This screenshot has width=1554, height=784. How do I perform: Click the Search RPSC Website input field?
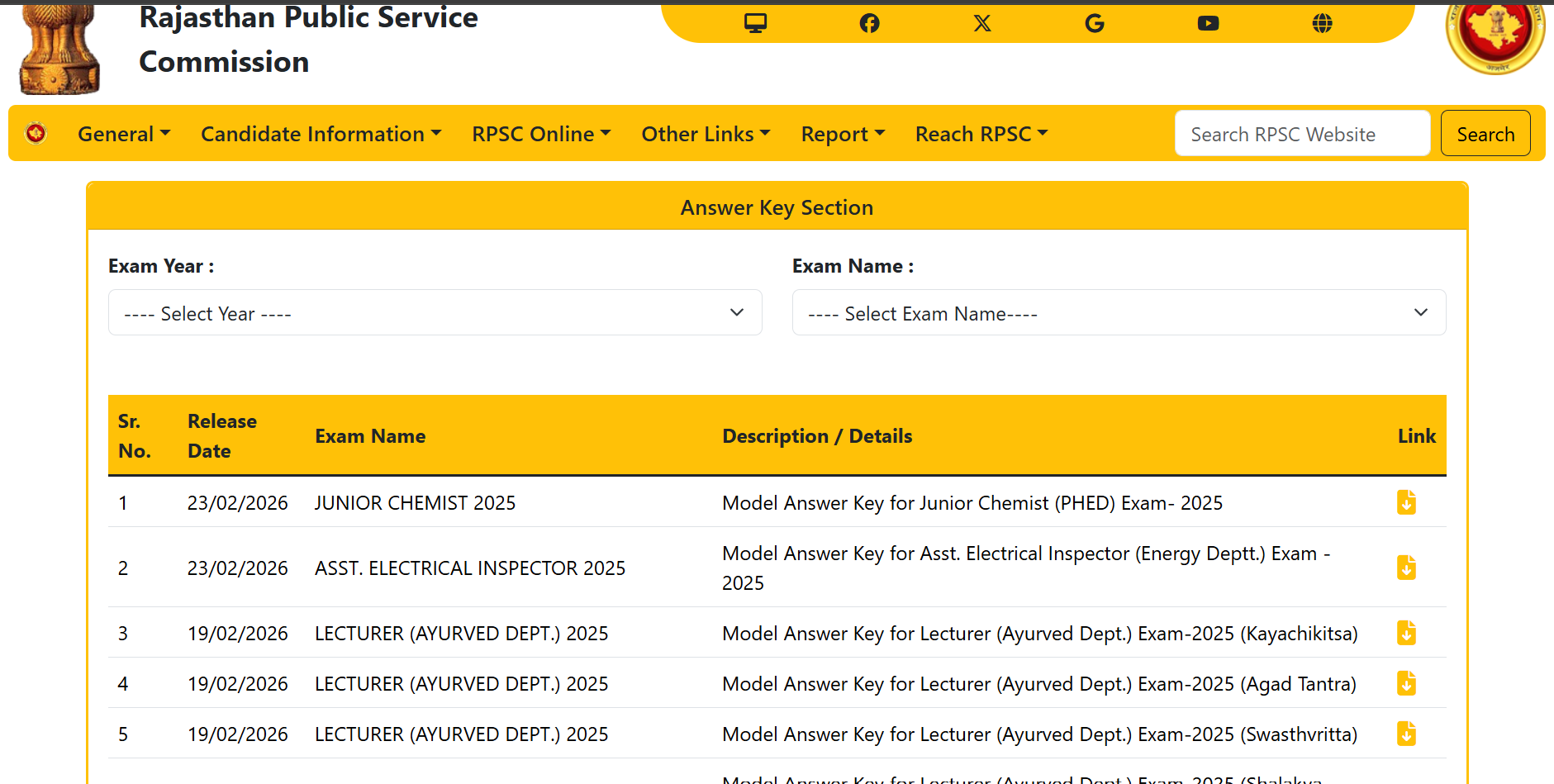click(x=1302, y=133)
